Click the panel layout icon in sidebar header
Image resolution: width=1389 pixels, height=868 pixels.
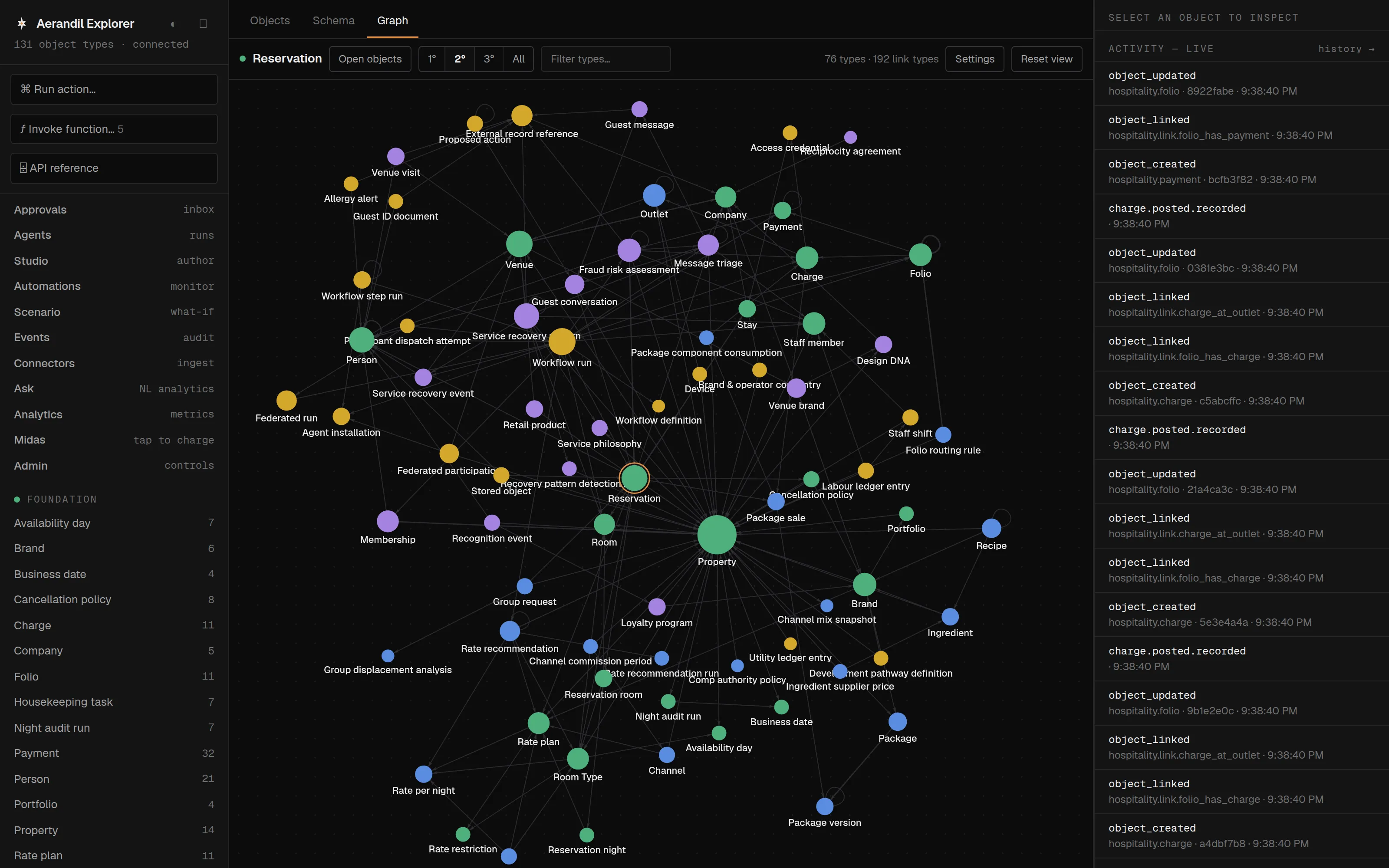(x=203, y=23)
